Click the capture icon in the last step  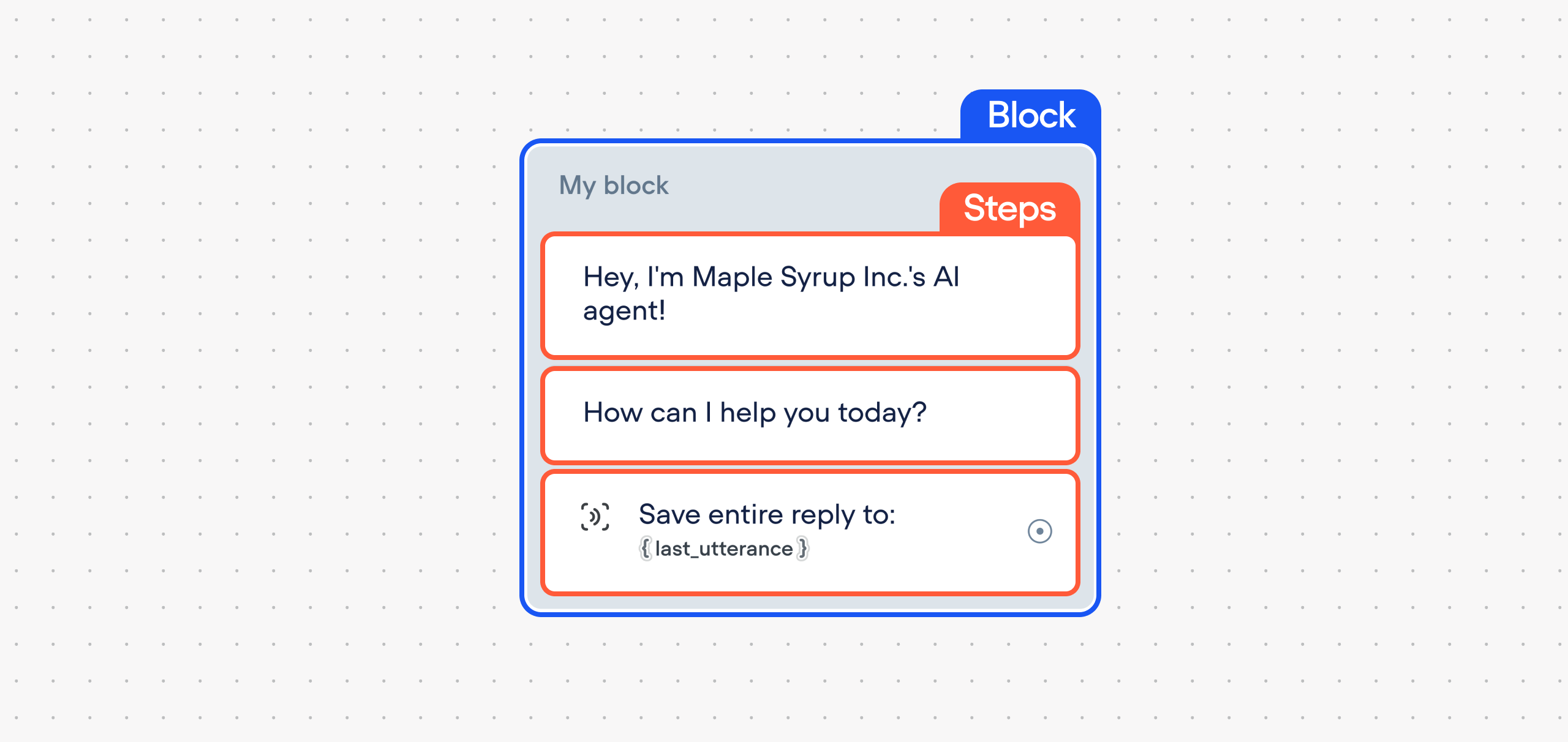[595, 516]
